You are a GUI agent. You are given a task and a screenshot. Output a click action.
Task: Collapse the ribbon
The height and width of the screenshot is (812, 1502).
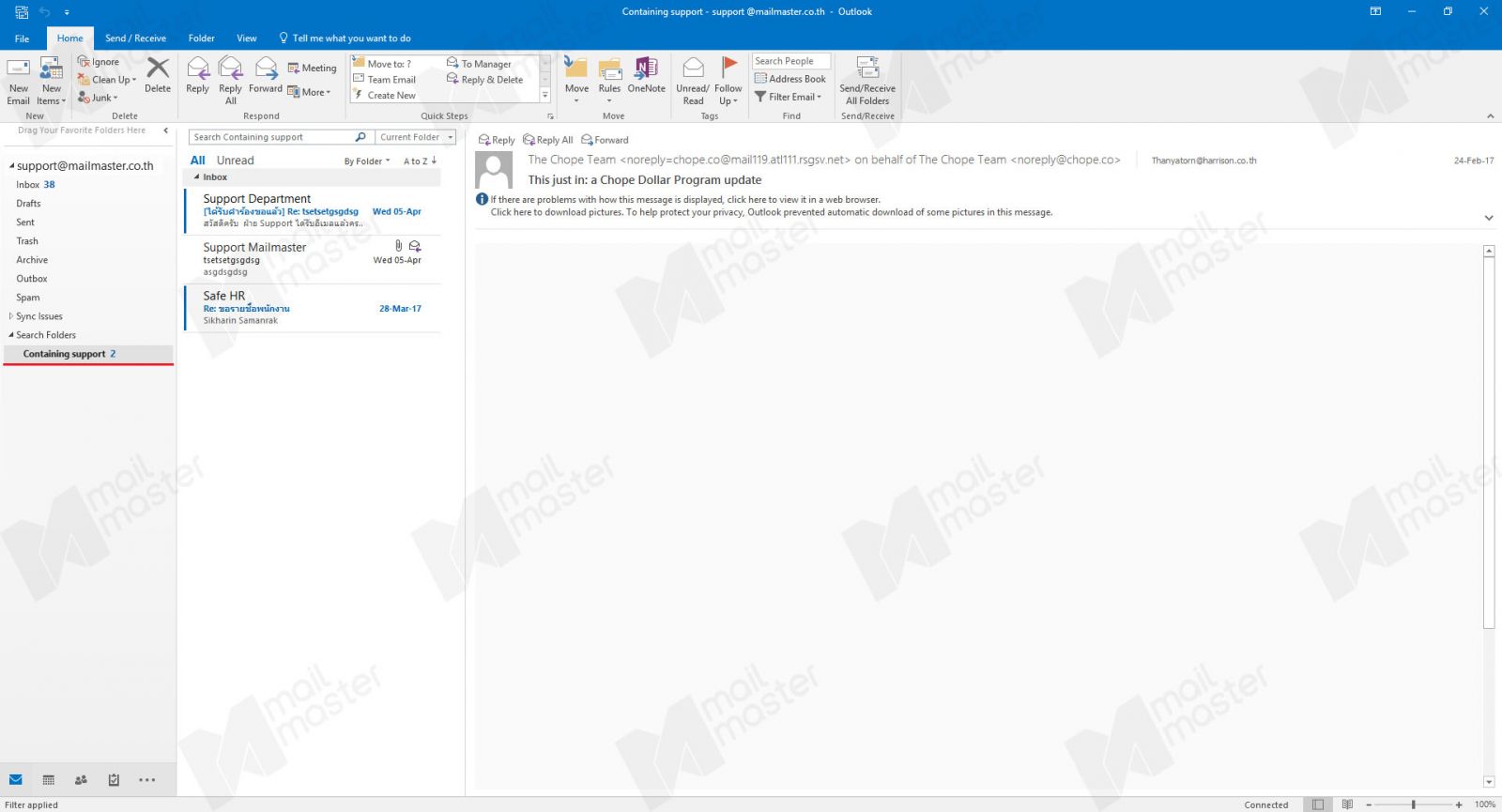click(x=1490, y=115)
